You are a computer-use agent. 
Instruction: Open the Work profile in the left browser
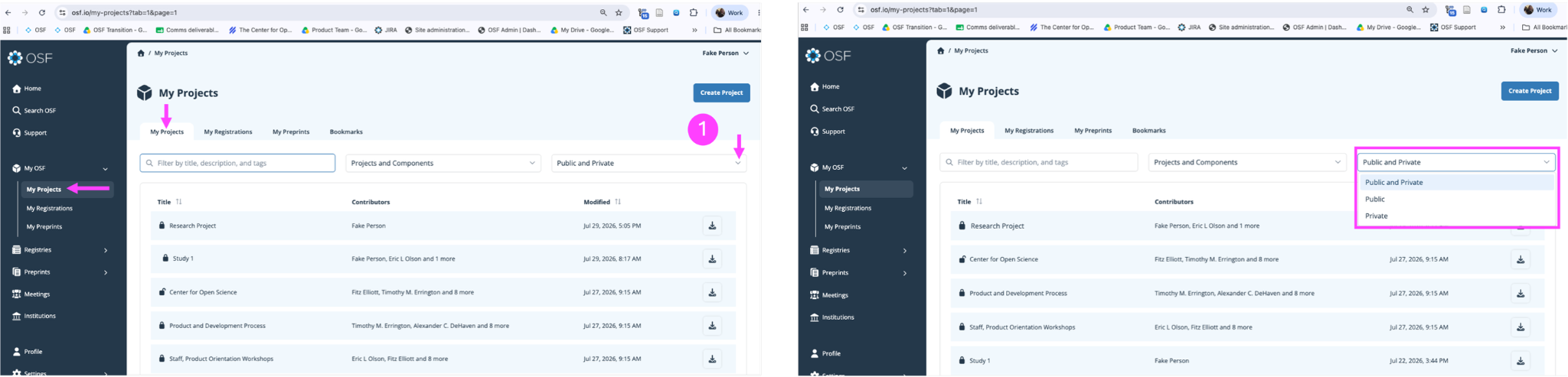pos(730,12)
